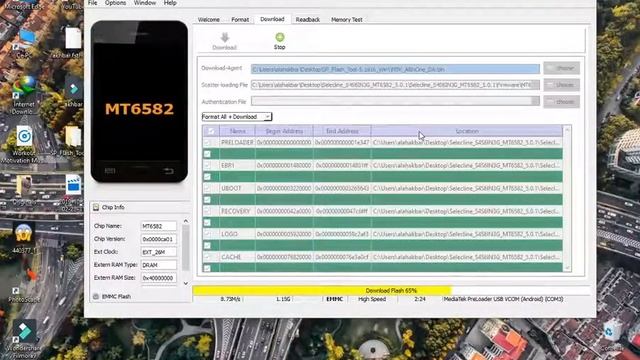
Task: Click the Chip Name field MT6582
Action: (x=159, y=226)
